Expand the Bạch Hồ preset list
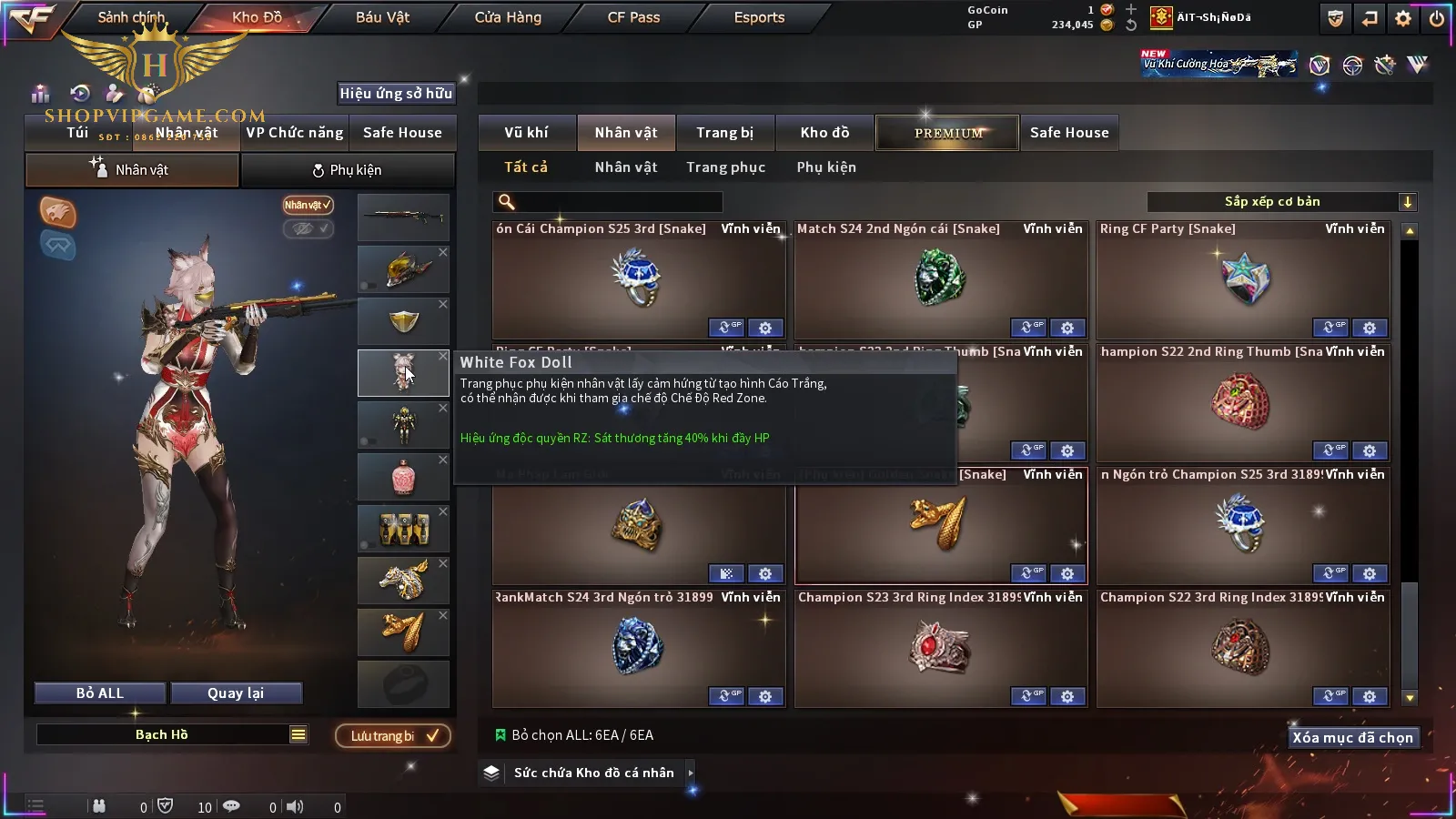This screenshot has height=819, width=1456. (298, 734)
